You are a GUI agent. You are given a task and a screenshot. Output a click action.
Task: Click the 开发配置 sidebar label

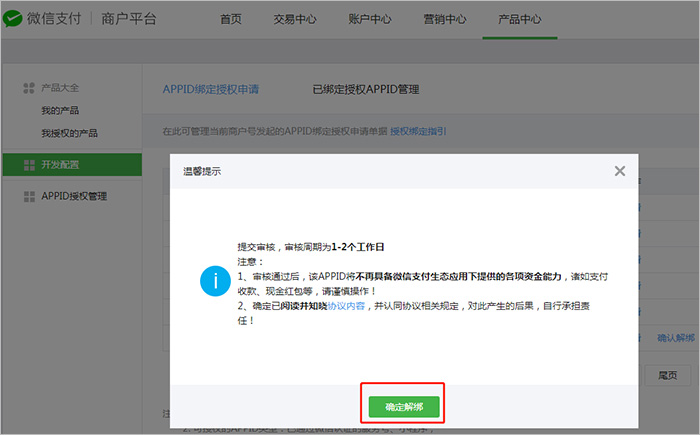(60, 165)
